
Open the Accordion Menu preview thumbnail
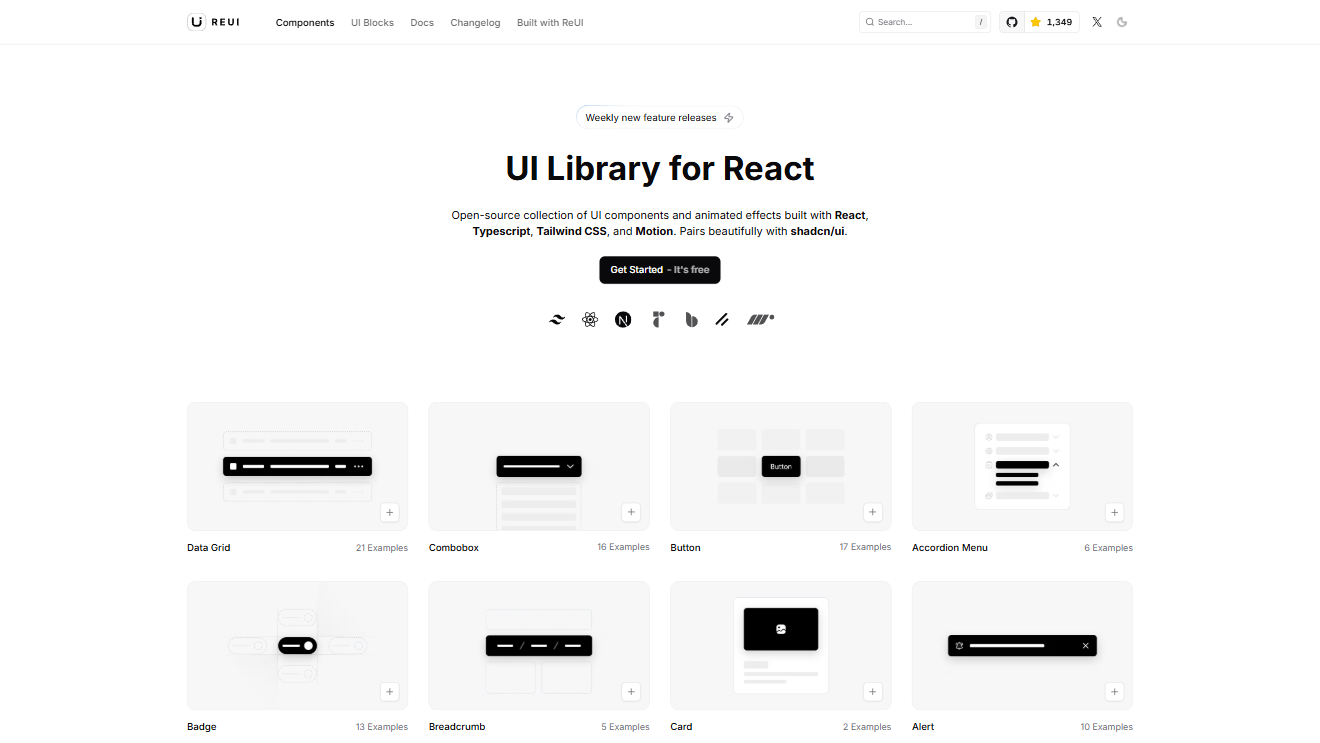tap(1022, 466)
